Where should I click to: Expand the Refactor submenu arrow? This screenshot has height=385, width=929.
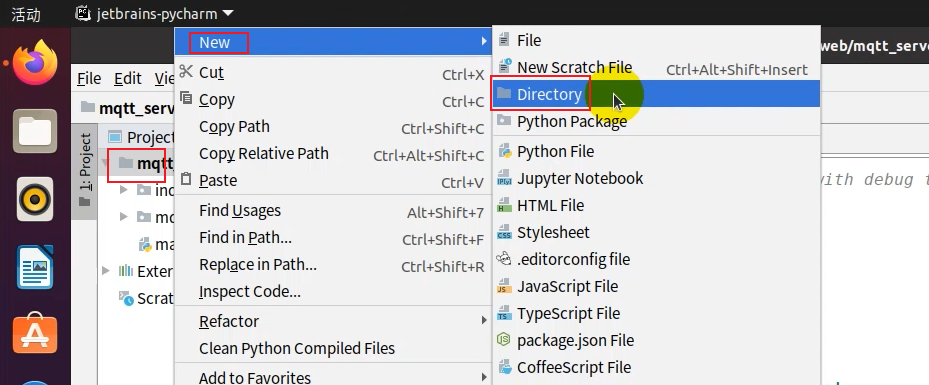pos(484,320)
